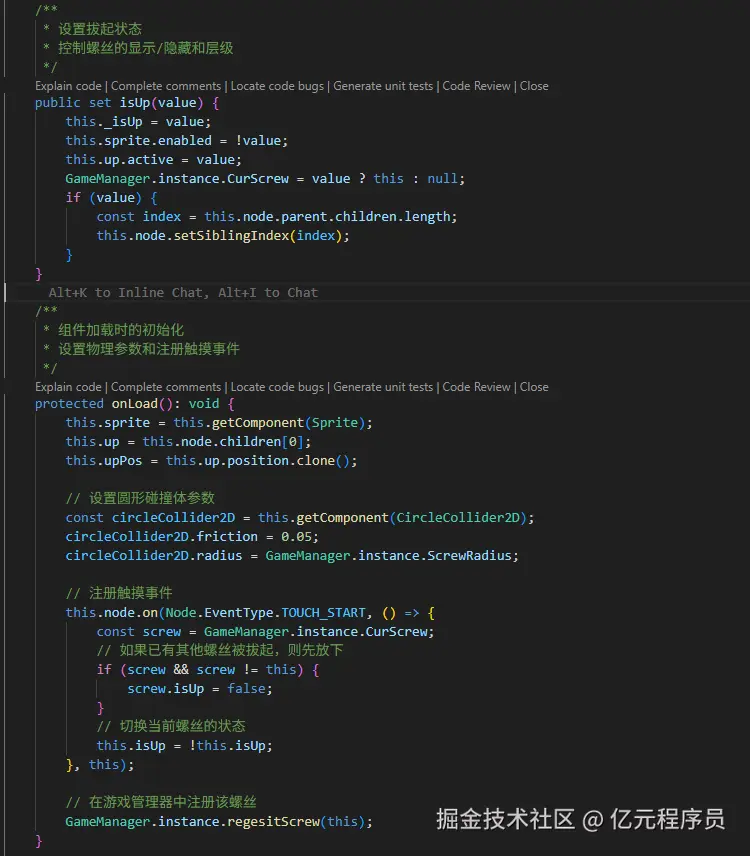Click the line 'this.up = this.node.children[0];'
Screen dimensions: 750x856
188,442
